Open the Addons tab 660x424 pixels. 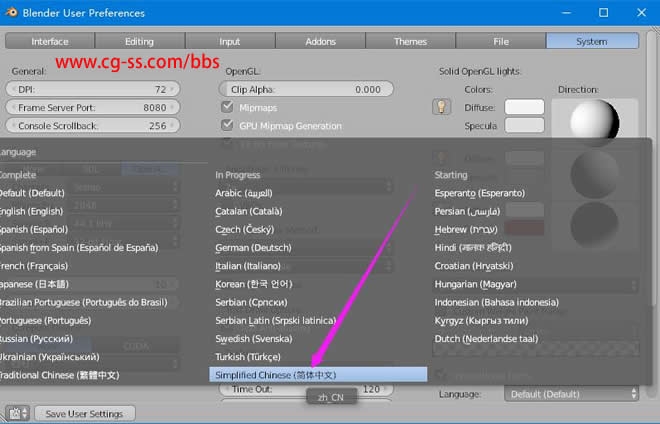(x=320, y=42)
